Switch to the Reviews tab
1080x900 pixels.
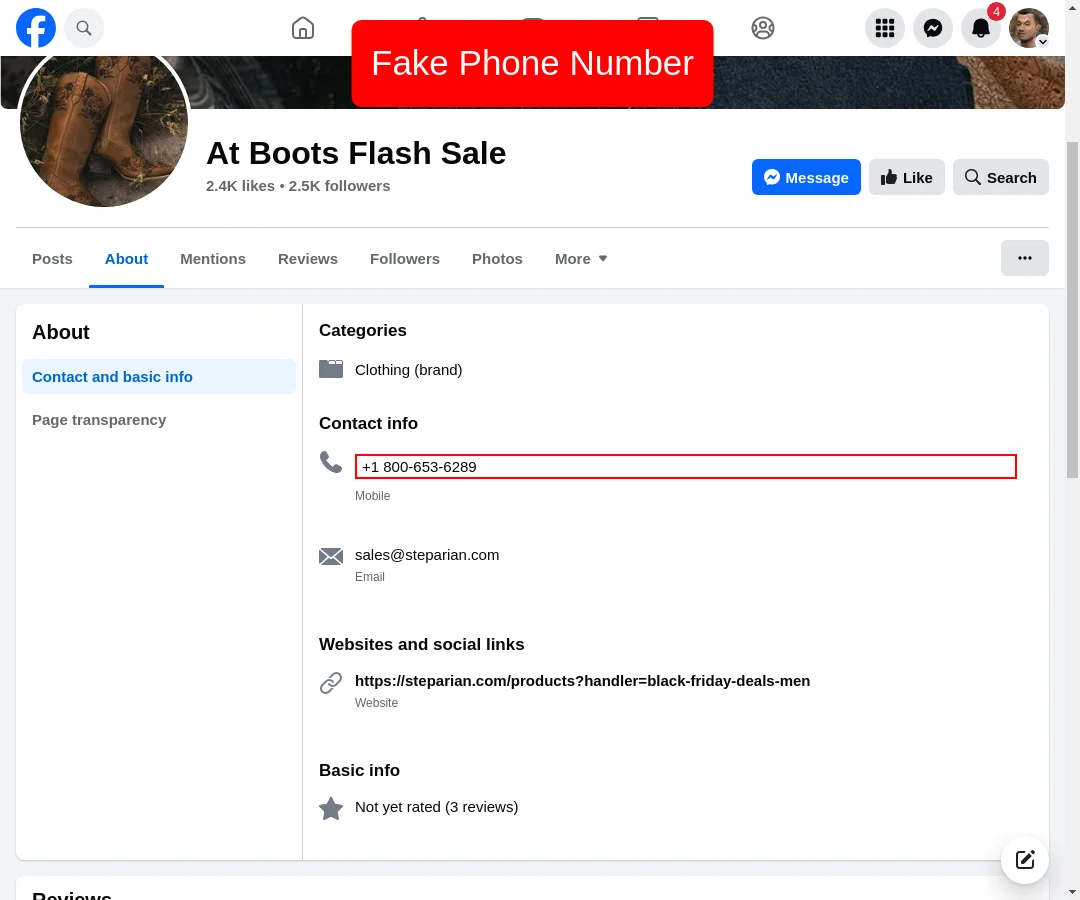coord(308,259)
